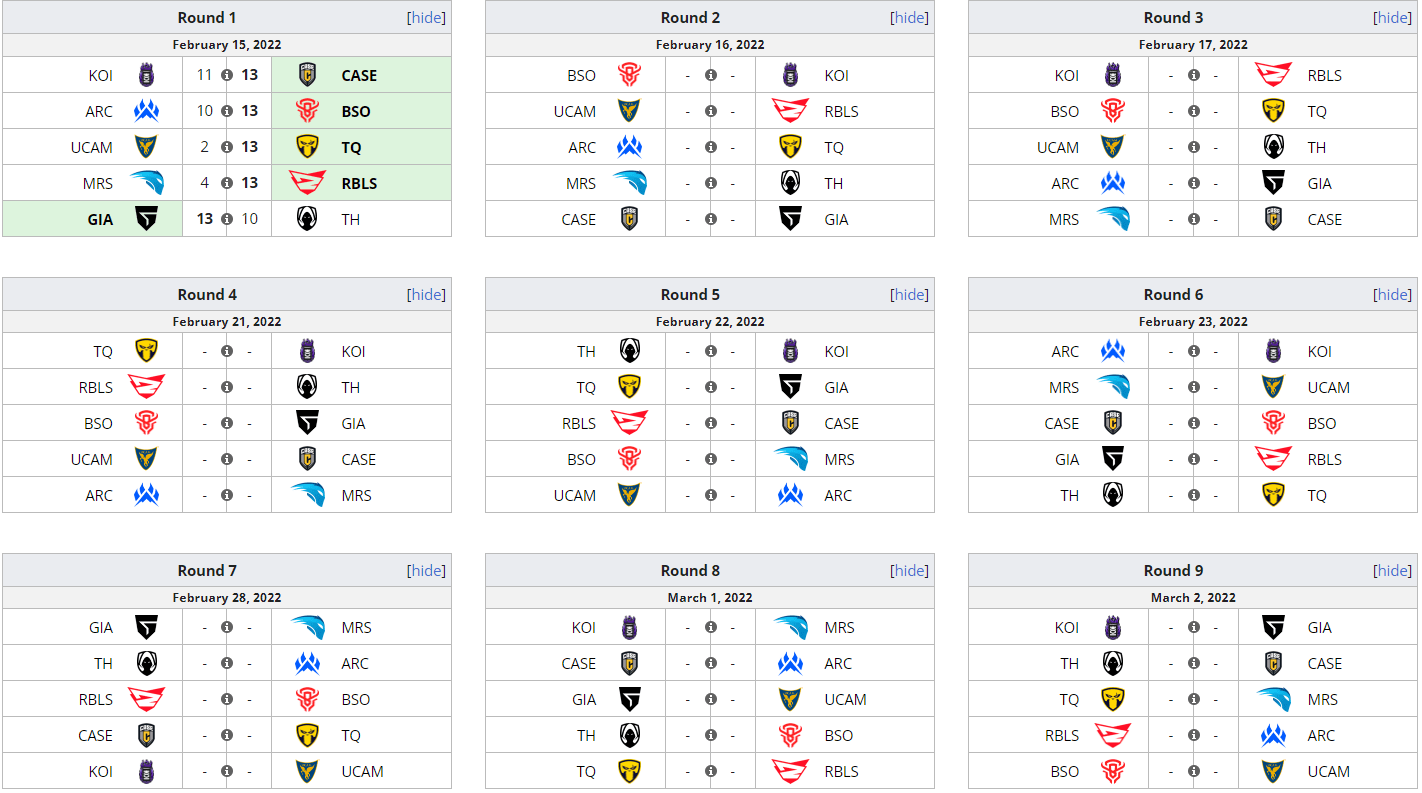1422x793 pixels.
Task: Click the RBLS logo in Round 2
Action: point(789,111)
